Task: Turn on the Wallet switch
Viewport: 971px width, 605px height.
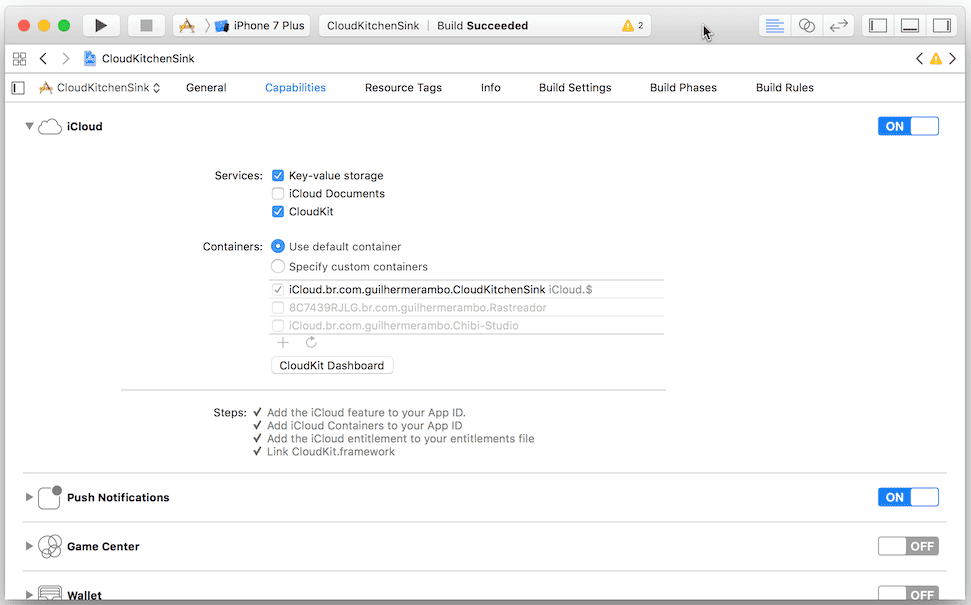Action: pos(908,594)
